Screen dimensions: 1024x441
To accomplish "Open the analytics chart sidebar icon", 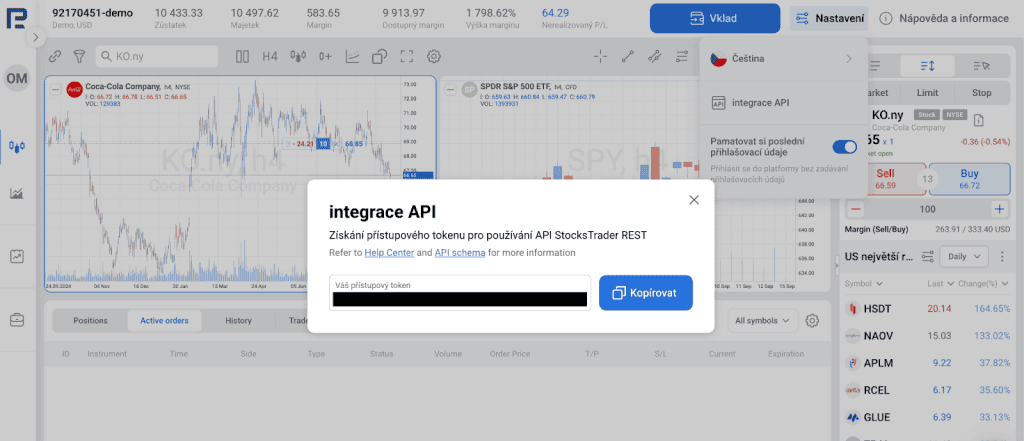I will tap(17, 256).
